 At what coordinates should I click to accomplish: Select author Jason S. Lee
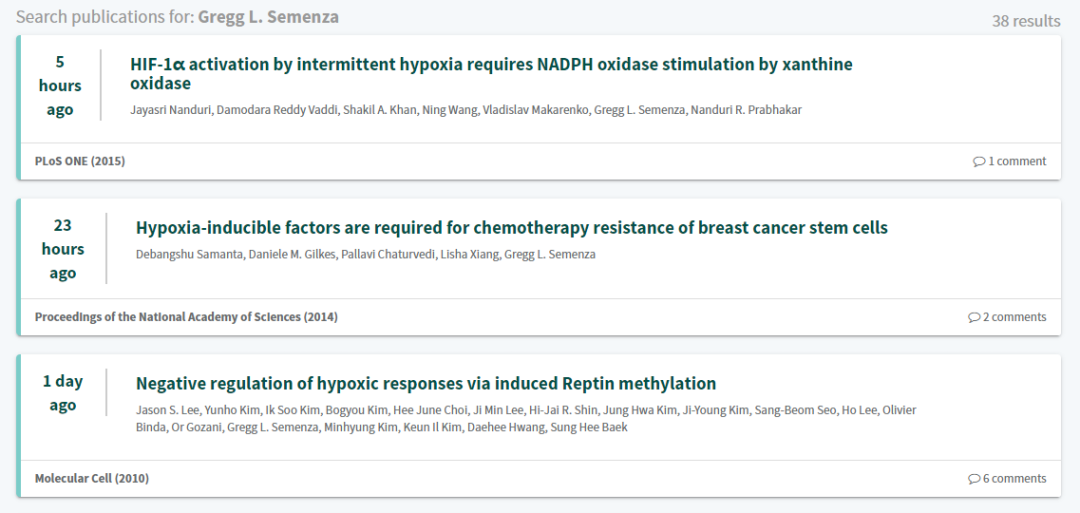pyautogui.click(x=168, y=410)
